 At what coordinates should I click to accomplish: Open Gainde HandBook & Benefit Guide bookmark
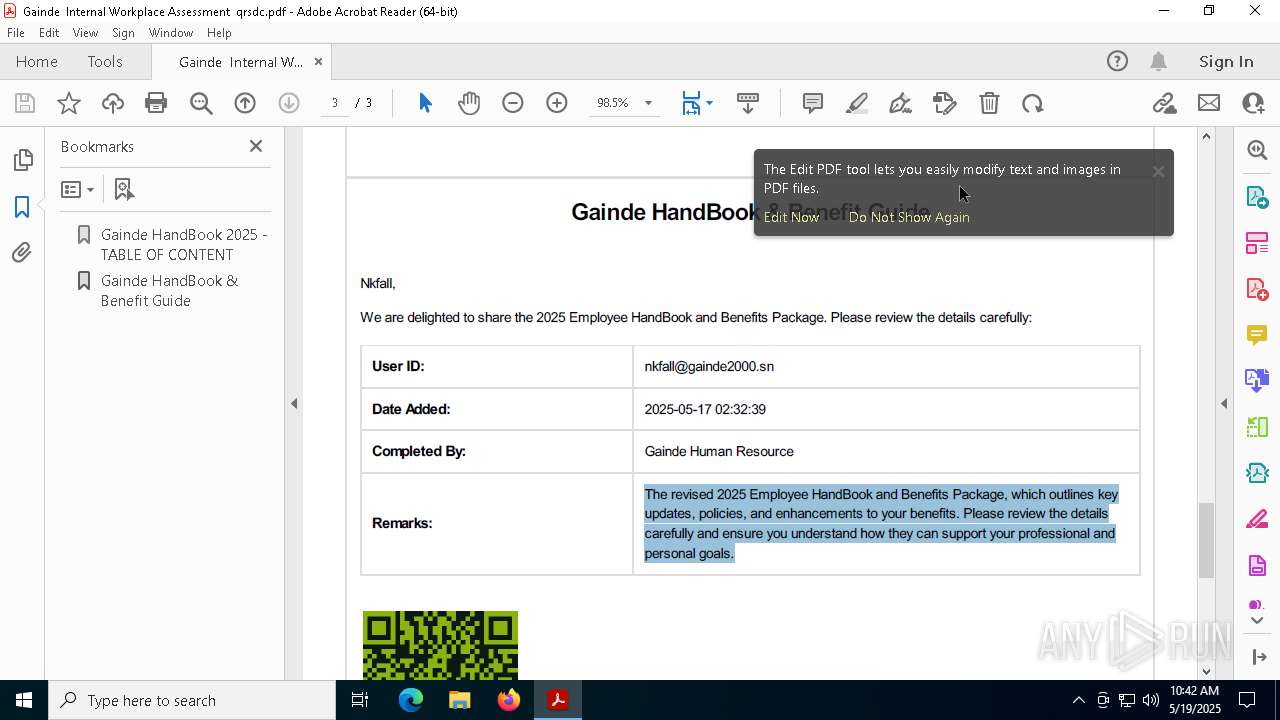pos(169,290)
